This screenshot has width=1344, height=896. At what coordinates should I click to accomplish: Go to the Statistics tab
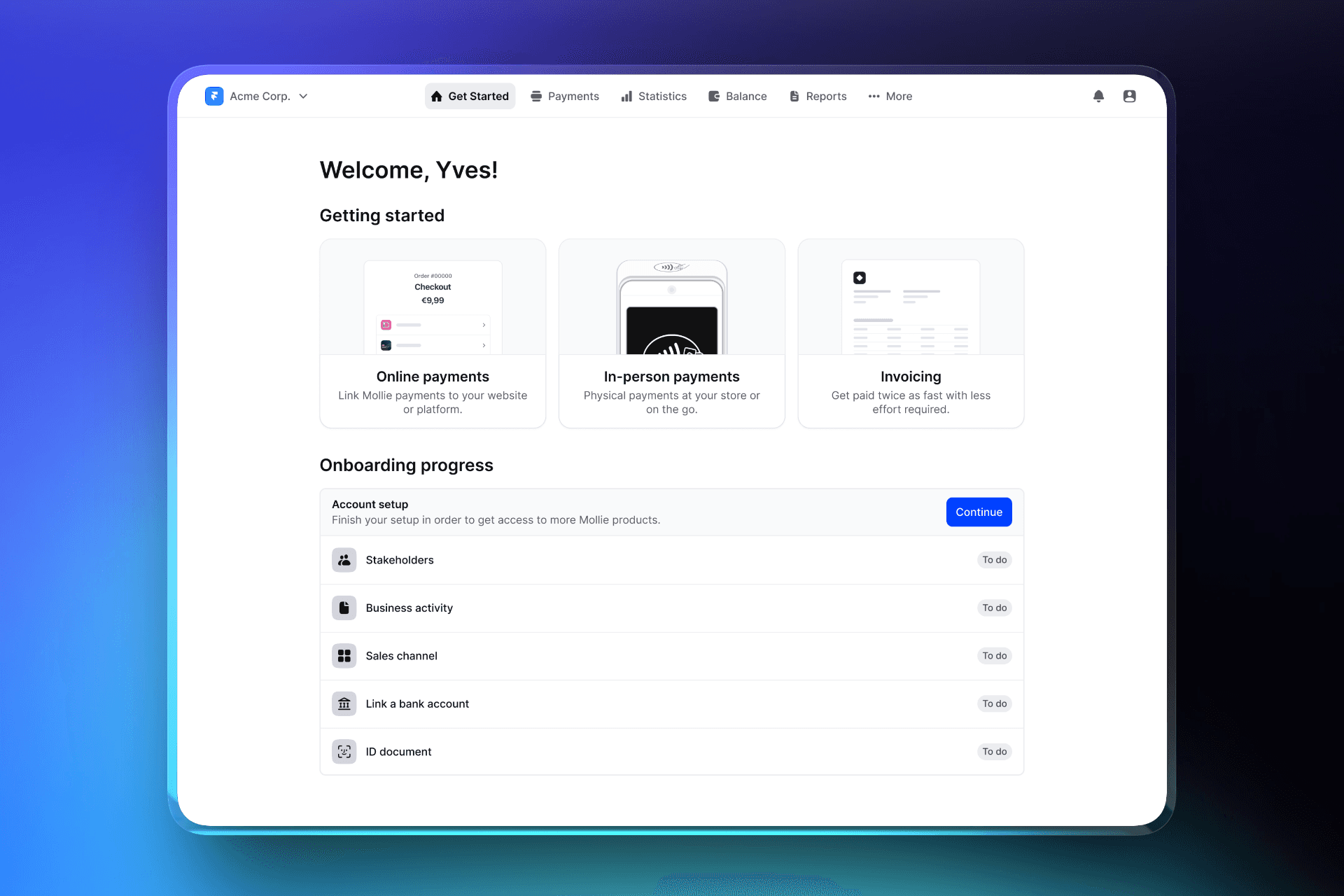pyautogui.click(x=654, y=96)
